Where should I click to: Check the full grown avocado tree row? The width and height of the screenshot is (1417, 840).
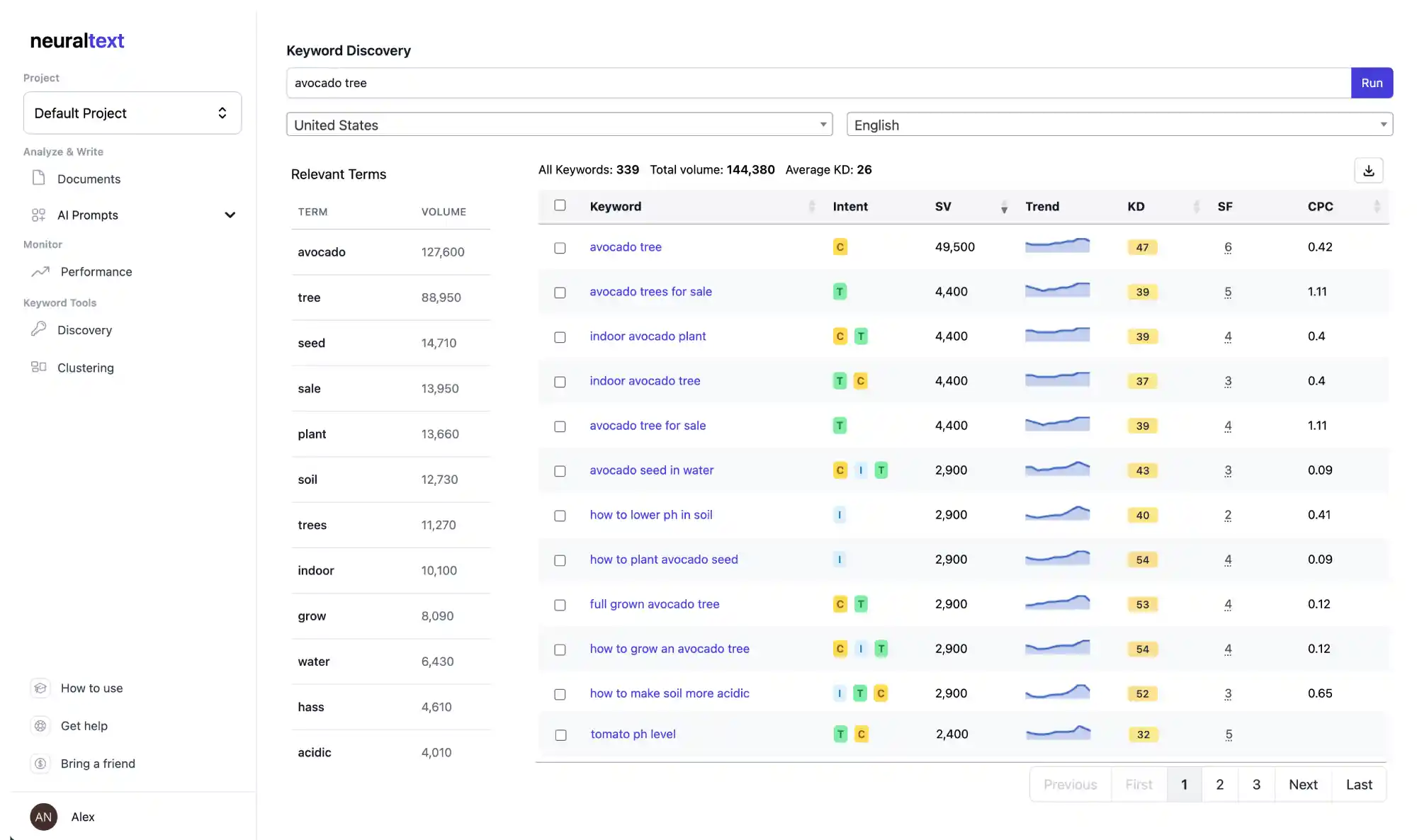[x=560, y=604]
